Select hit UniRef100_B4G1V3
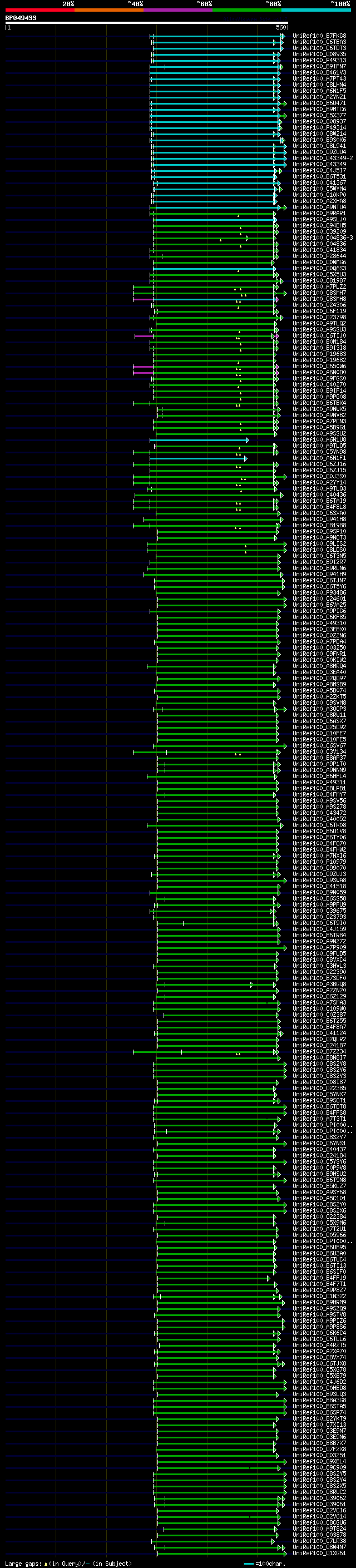Image resolution: width=356 pixels, height=1568 pixels. 319,72
